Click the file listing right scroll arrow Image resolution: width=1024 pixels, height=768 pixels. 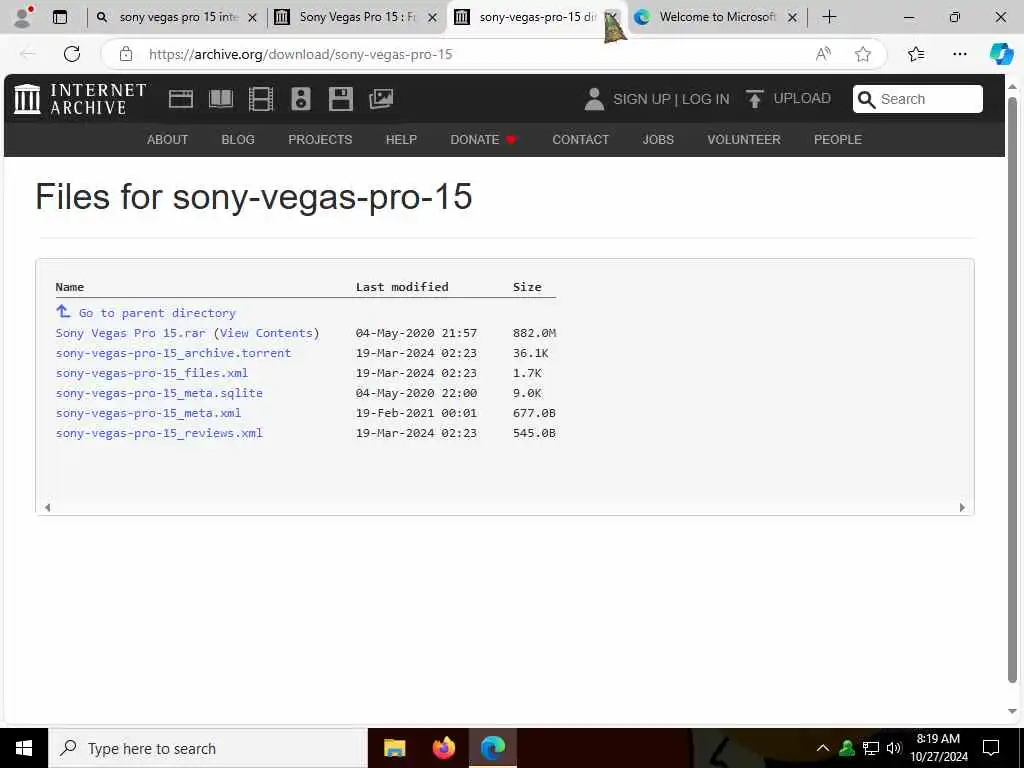pyautogui.click(x=962, y=507)
